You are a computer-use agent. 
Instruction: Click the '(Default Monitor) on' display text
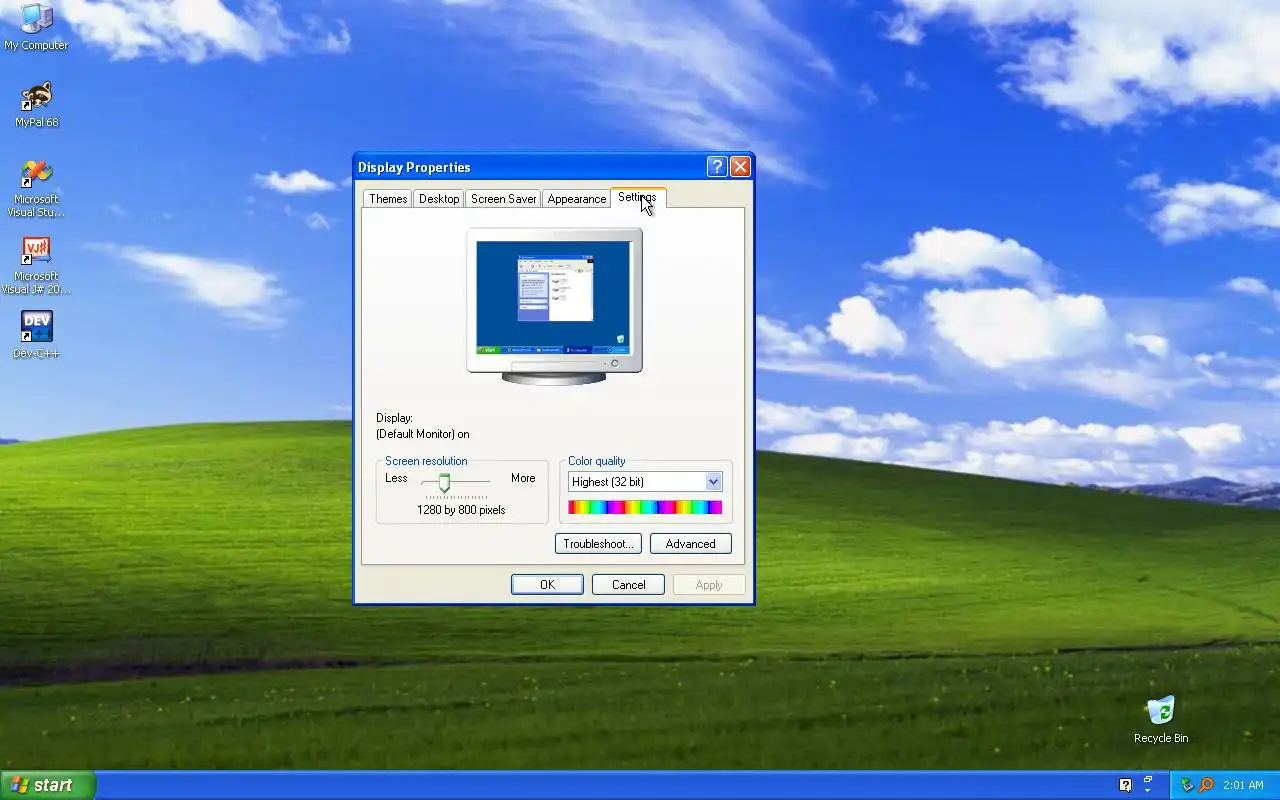[x=423, y=434]
